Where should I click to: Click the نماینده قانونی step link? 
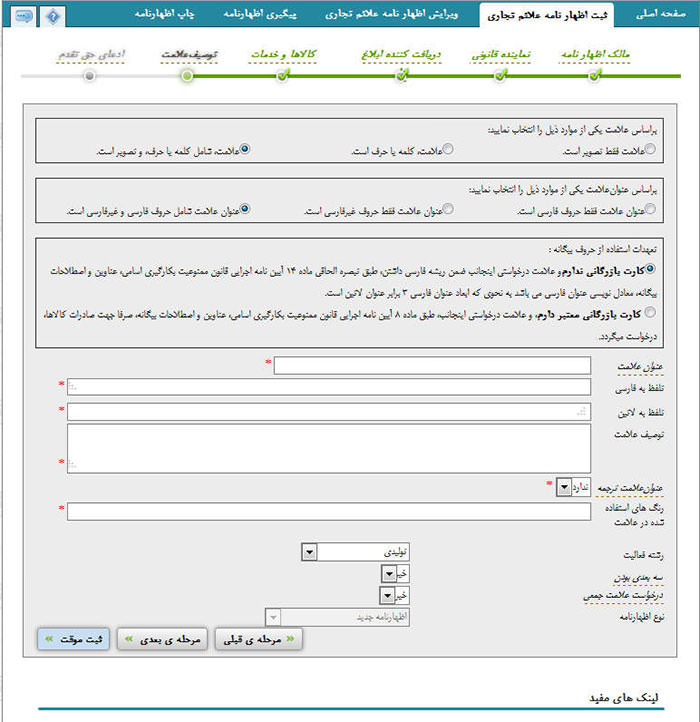click(x=501, y=55)
